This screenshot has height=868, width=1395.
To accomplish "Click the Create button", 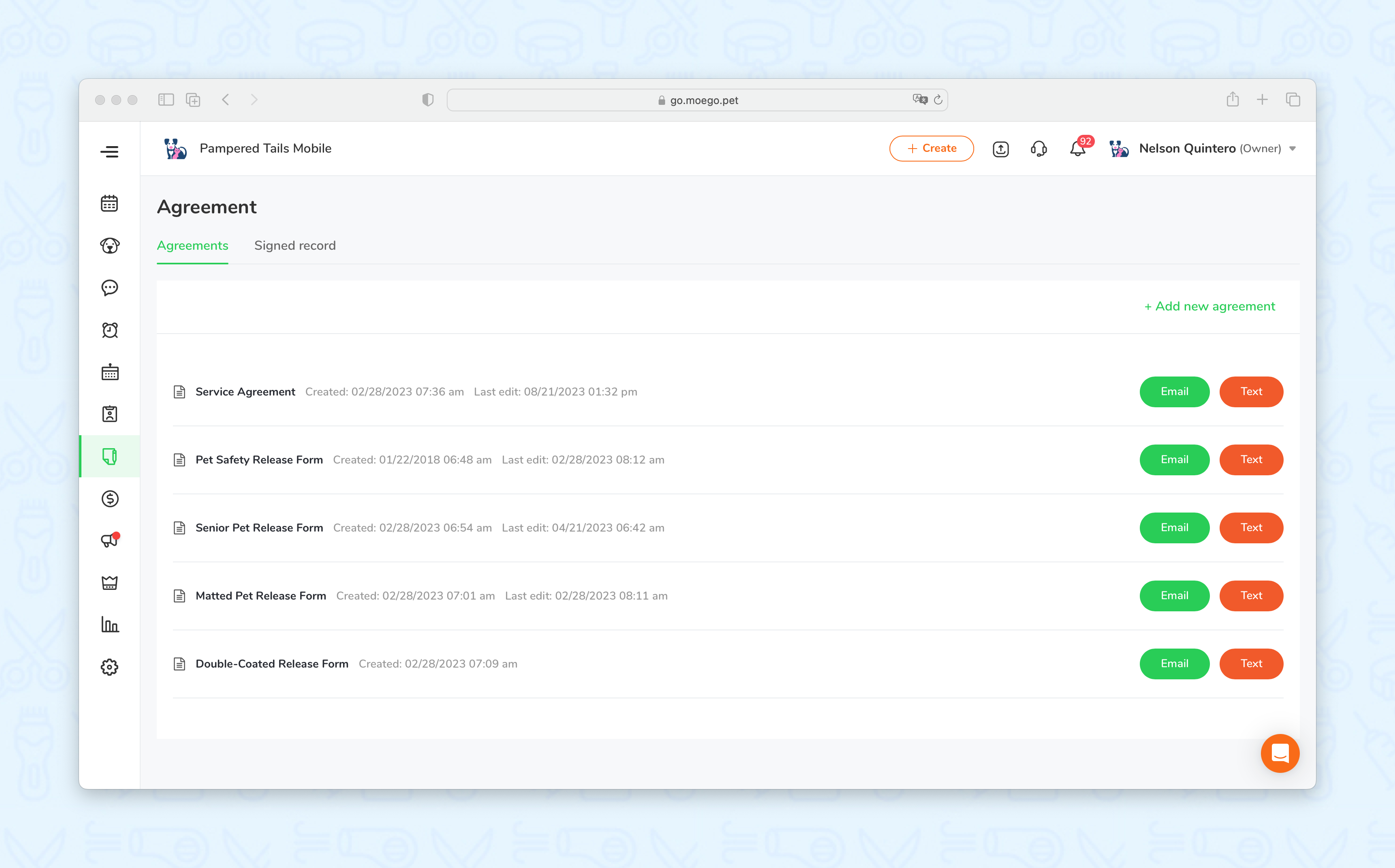I will (x=932, y=149).
